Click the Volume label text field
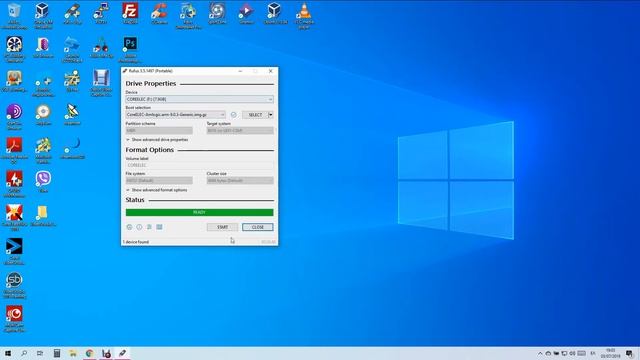 point(200,165)
